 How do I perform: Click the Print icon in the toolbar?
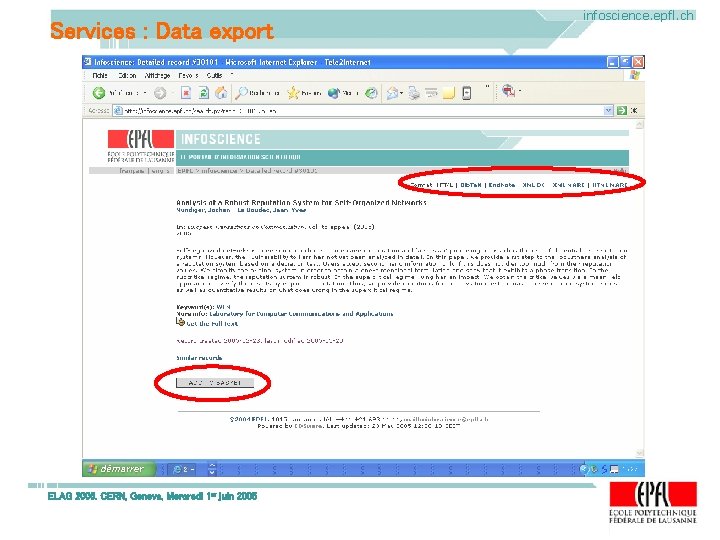point(414,93)
